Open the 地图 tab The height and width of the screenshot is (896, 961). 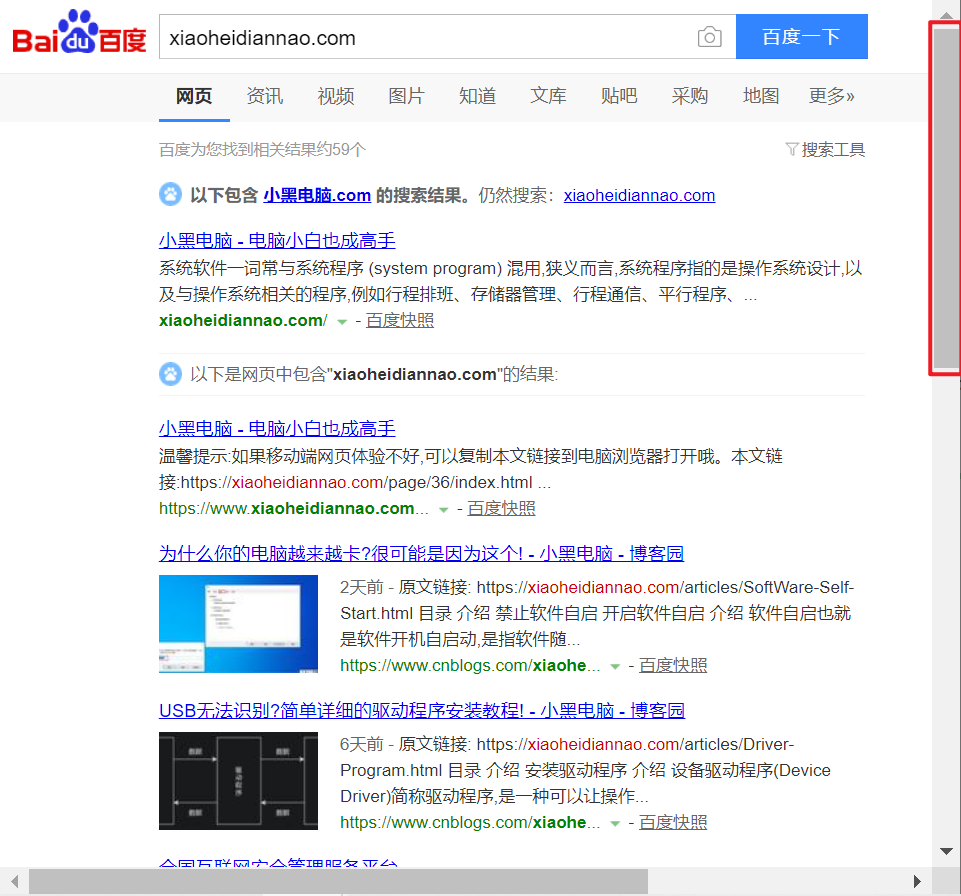(761, 96)
